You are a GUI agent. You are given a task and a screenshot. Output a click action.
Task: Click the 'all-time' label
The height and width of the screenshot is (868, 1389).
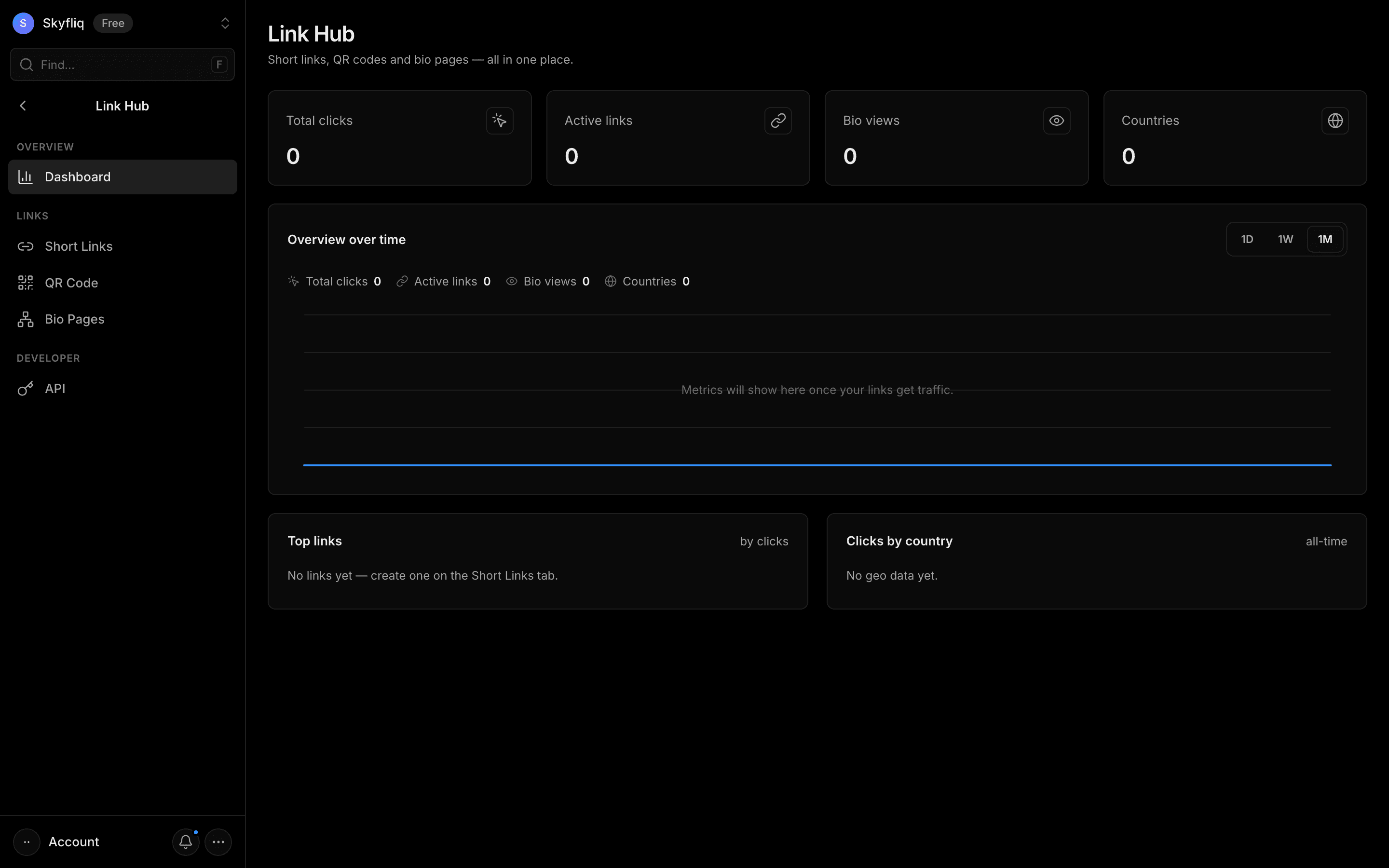[x=1326, y=542]
